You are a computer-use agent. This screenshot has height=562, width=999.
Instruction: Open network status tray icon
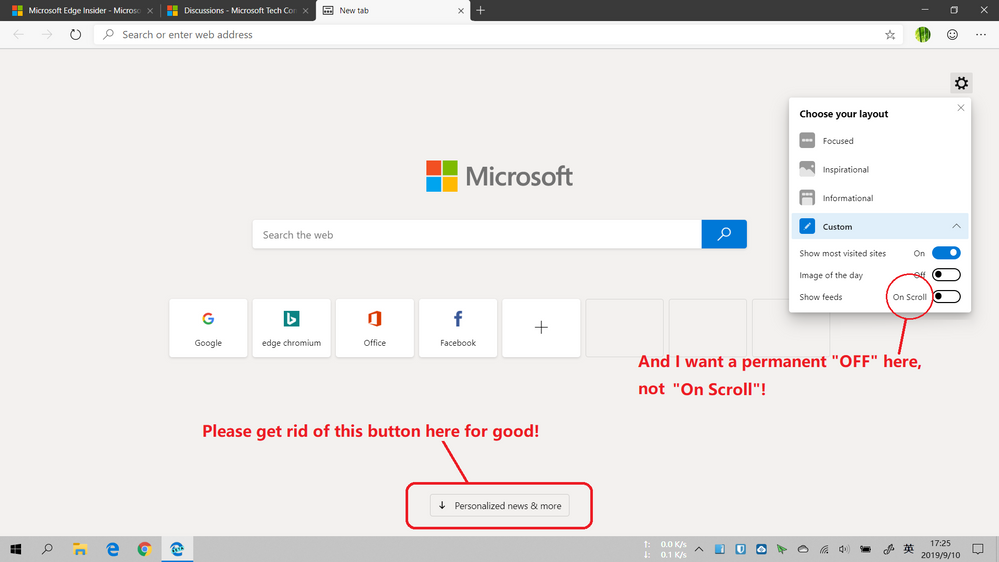coord(824,549)
